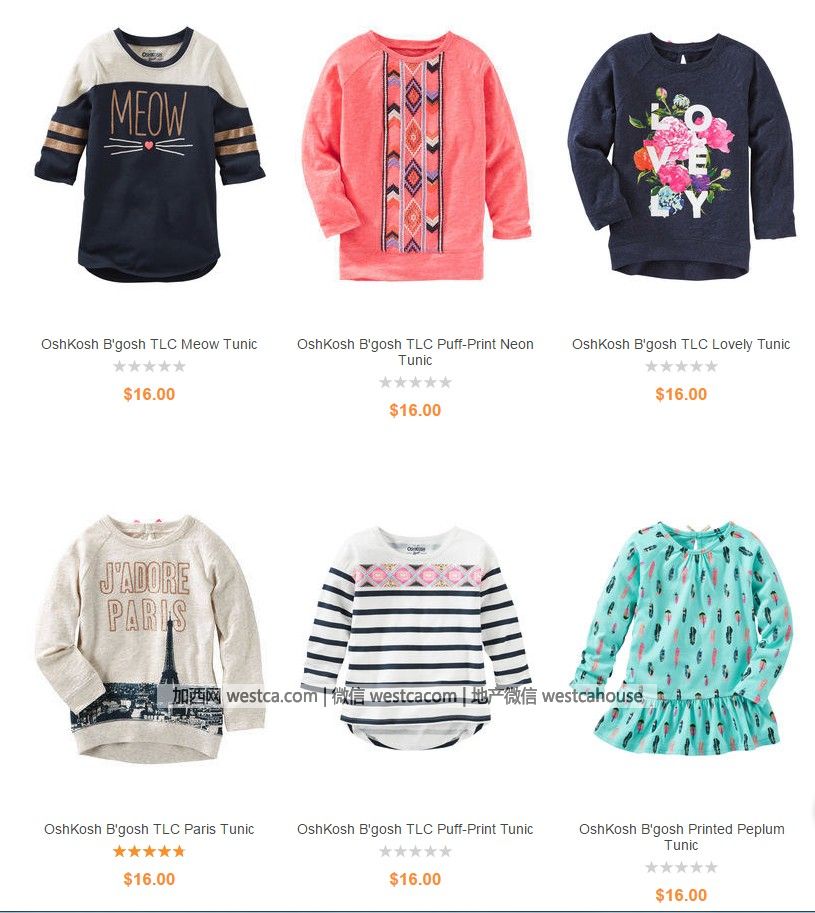
Task: Click the $16.00 price of Meow Tunic
Action: (x=149, y=394)
